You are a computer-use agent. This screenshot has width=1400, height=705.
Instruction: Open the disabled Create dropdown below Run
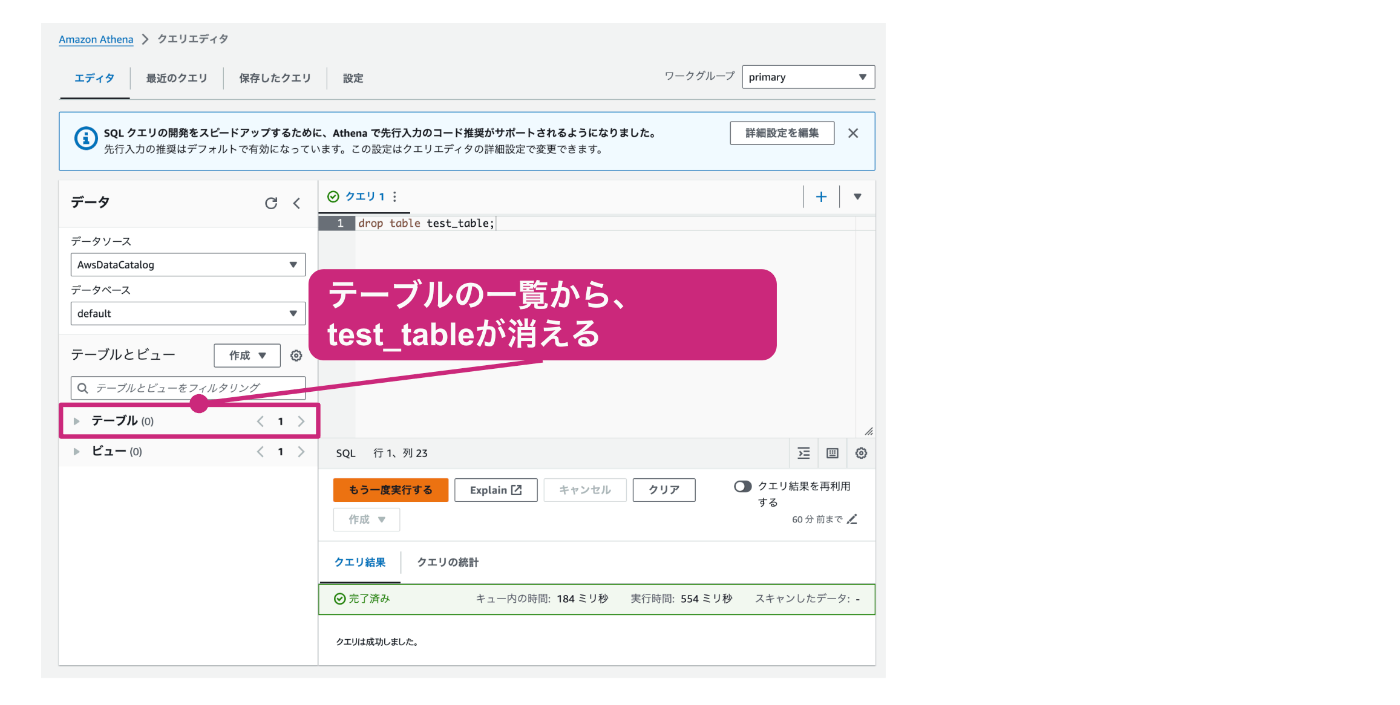click(x=366, y=520)
